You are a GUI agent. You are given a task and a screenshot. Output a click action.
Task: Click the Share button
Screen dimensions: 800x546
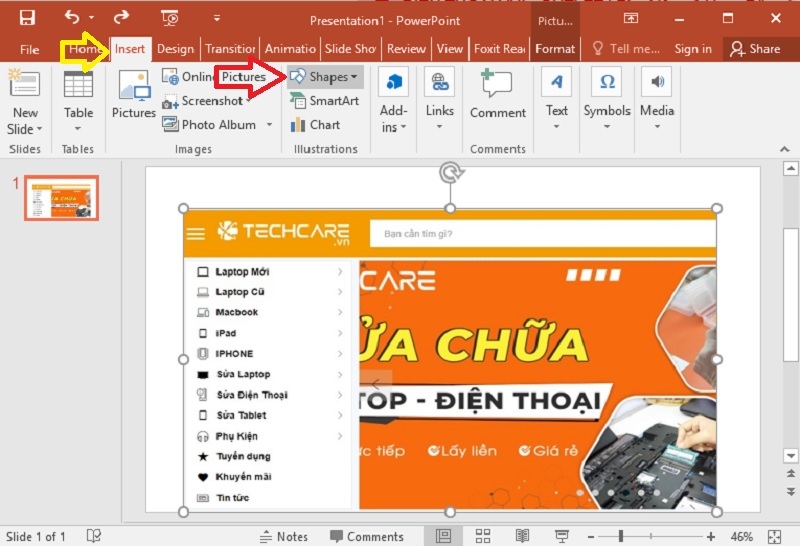(755, 49)
